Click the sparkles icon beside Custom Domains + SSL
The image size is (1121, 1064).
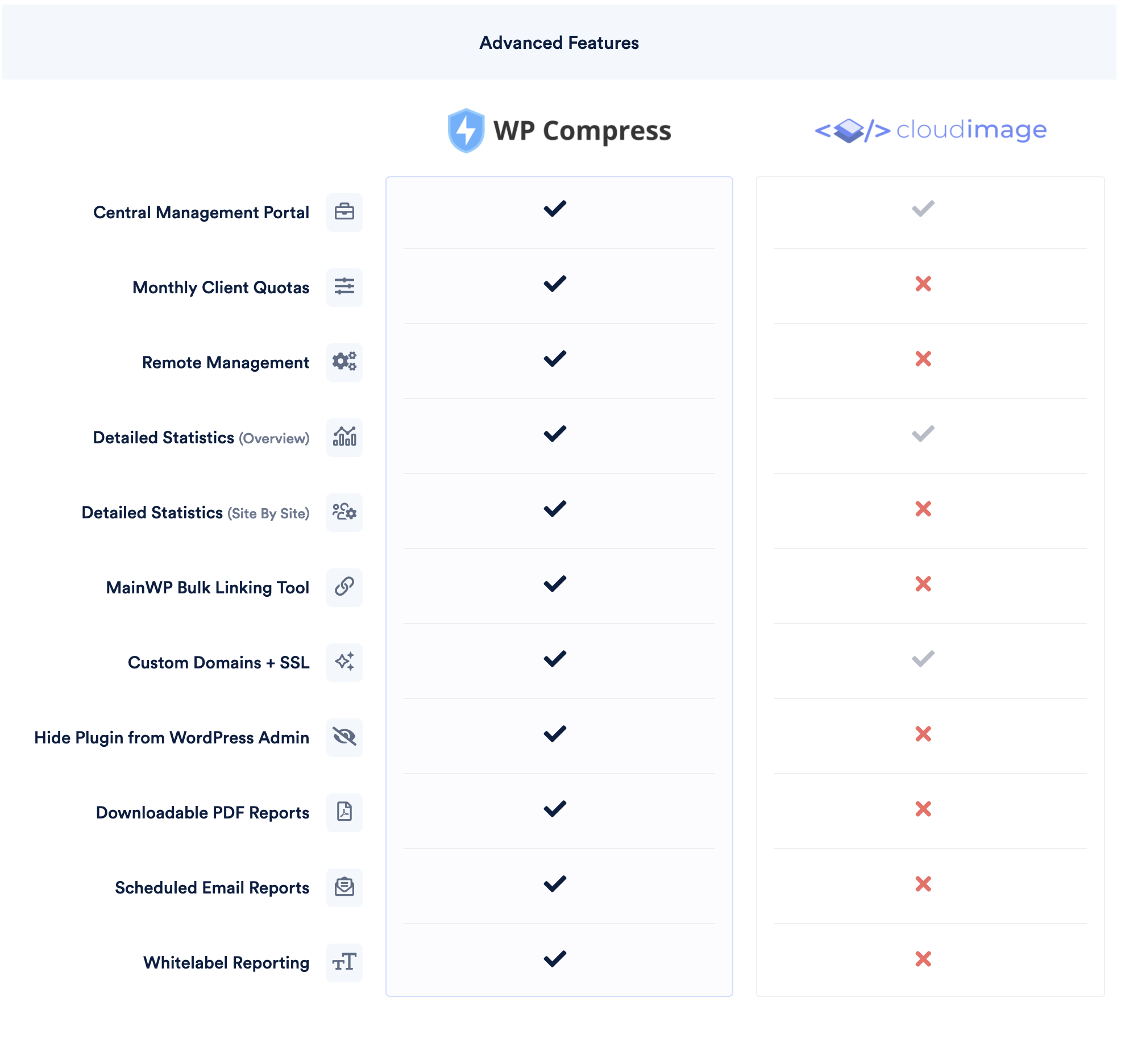(x=344, y=662)
